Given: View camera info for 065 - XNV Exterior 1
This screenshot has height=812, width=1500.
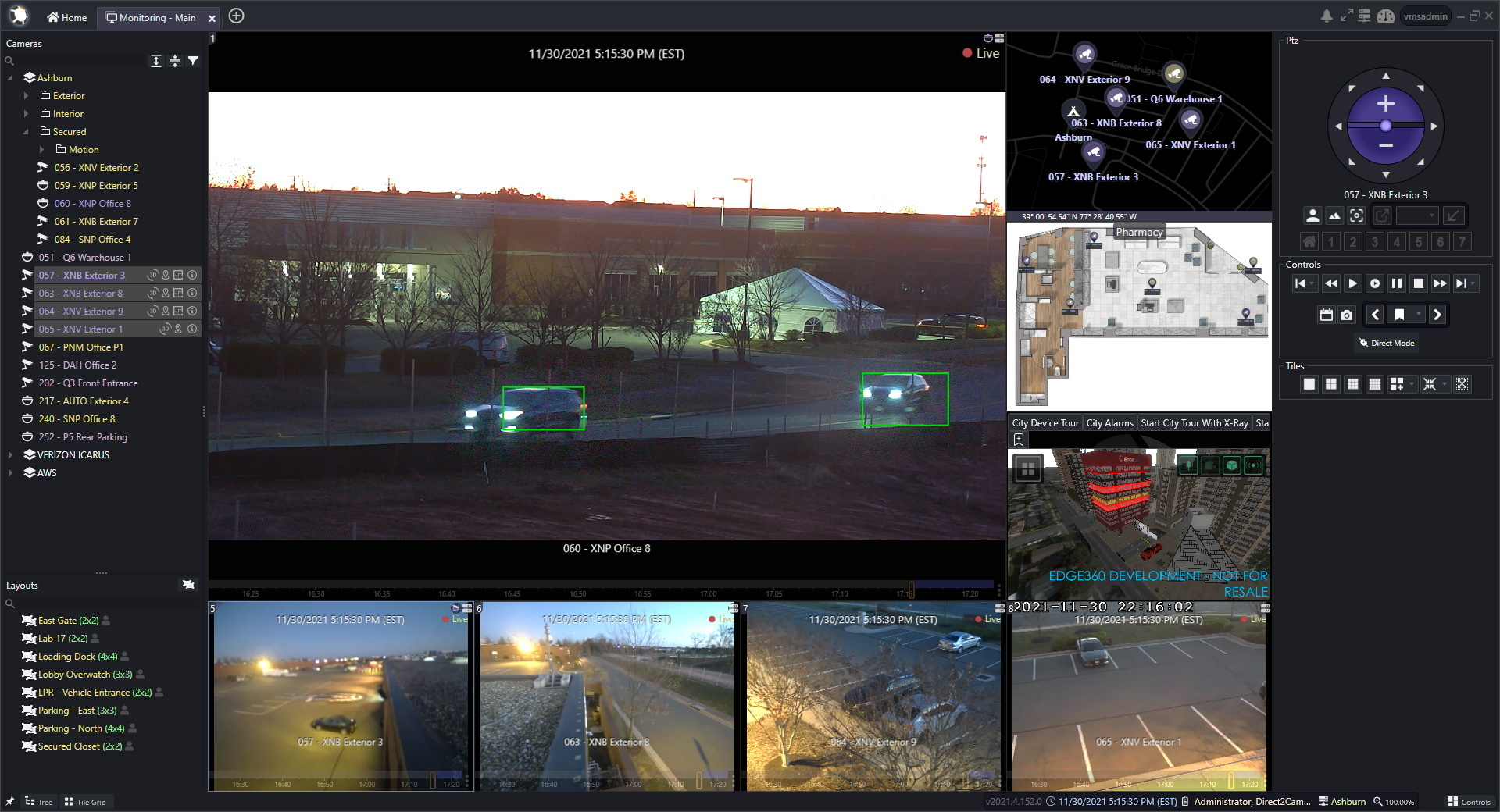Looking at the screenshot, I should tap(192, 329).
